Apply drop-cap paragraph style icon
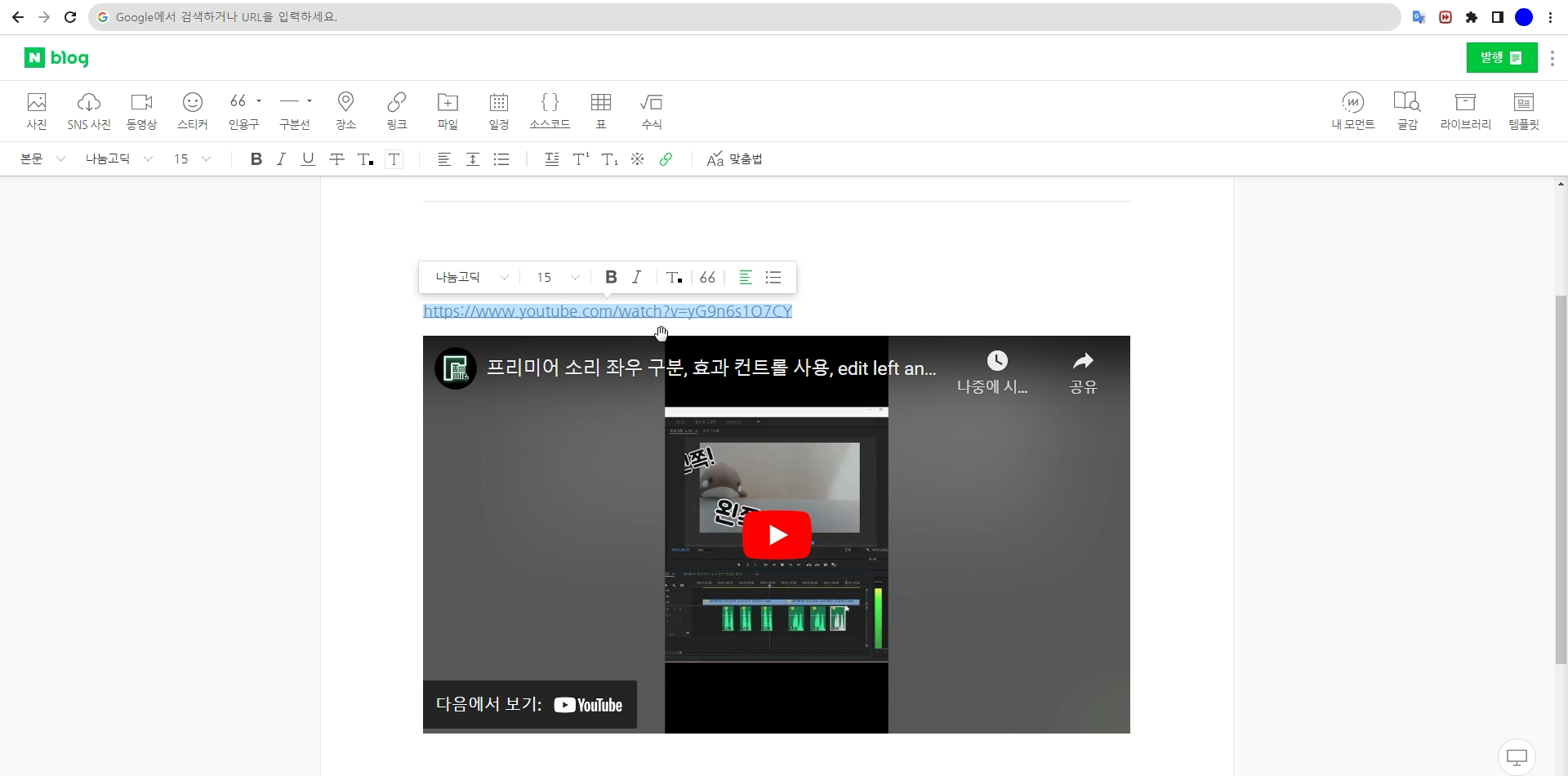Viewport: 1568px width, 776px height. click(x=552, y=159)
